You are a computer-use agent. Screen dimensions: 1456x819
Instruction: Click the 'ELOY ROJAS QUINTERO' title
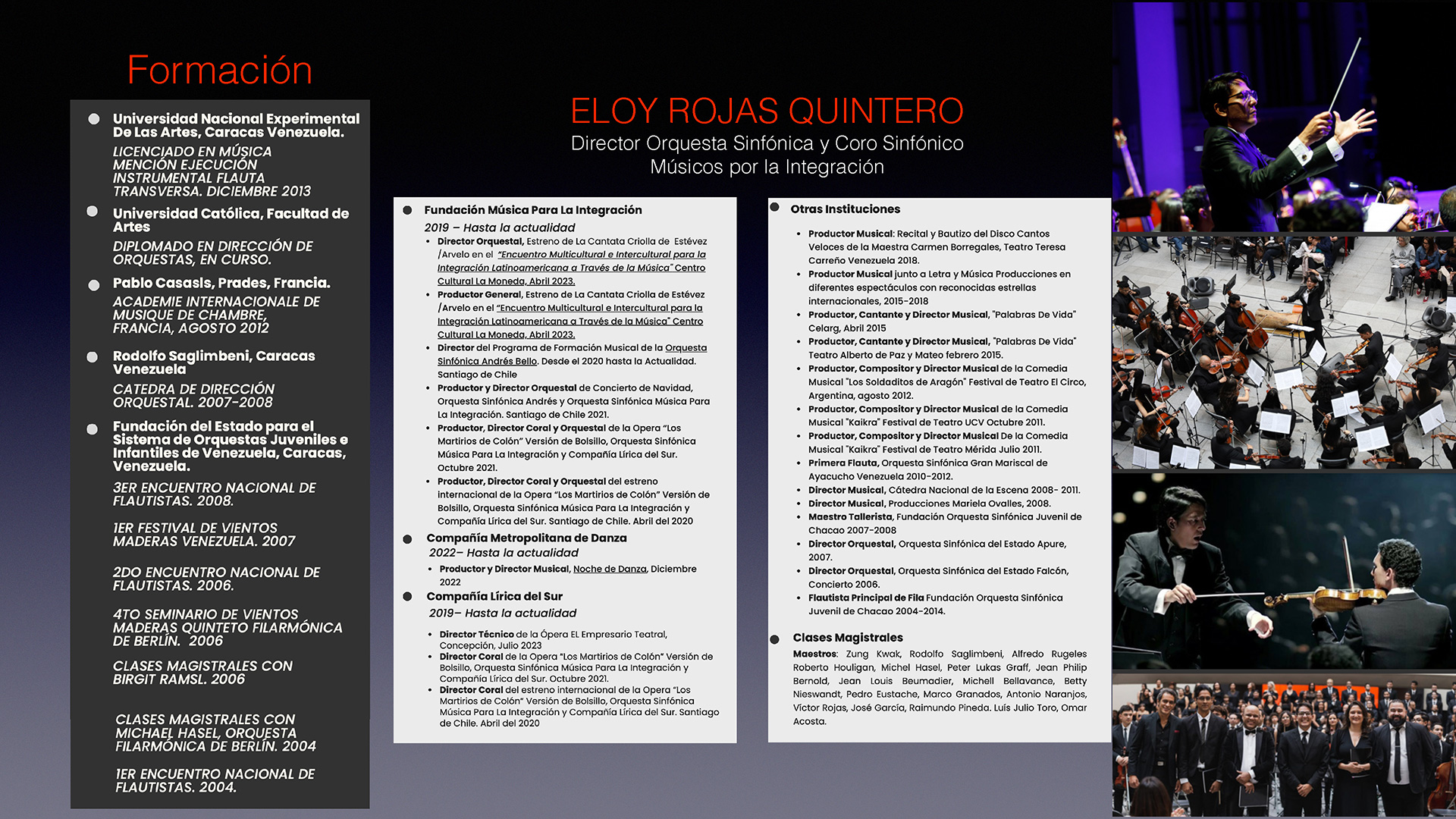tap(767, 111)
